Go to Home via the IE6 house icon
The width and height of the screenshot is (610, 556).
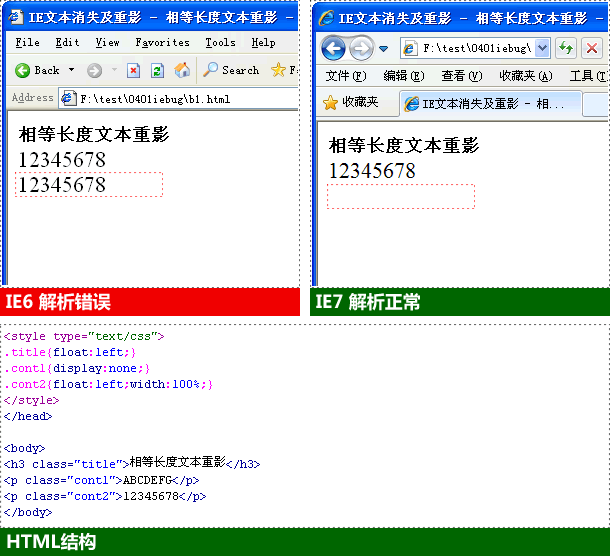click(x=182, y=70)
